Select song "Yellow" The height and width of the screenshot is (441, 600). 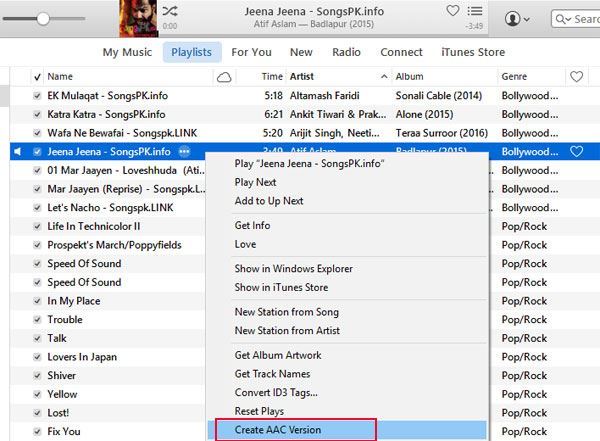[62, 394]
